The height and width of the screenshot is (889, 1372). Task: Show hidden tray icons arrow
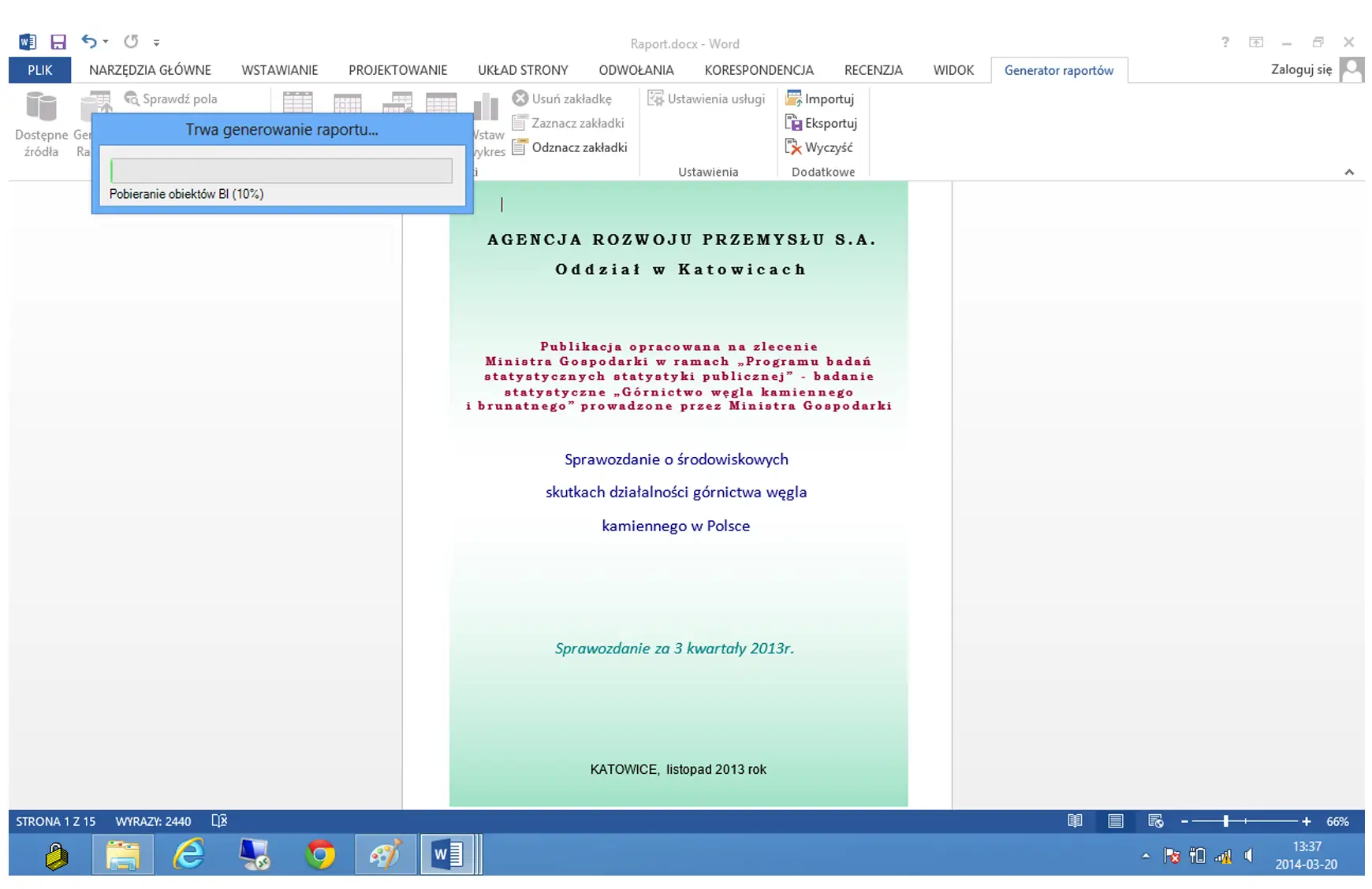pyautogui.click(x=1146, y=856)
